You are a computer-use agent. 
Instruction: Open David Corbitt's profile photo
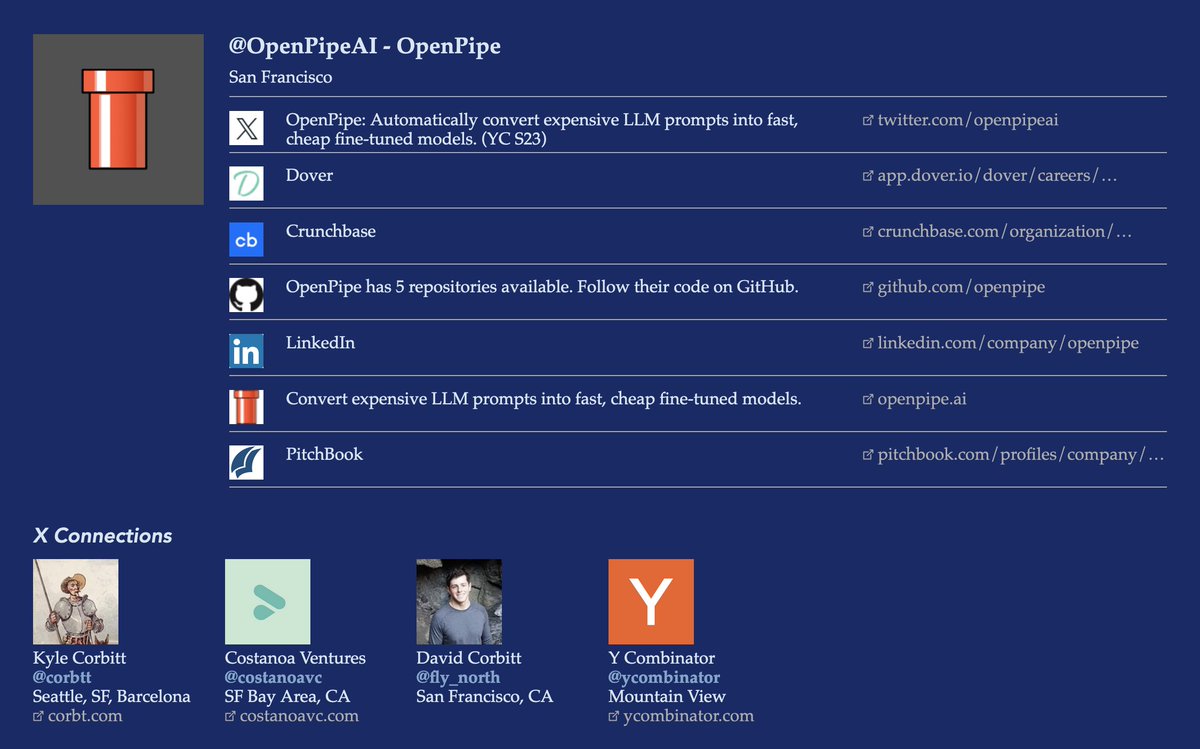click(x=459, y=601)
